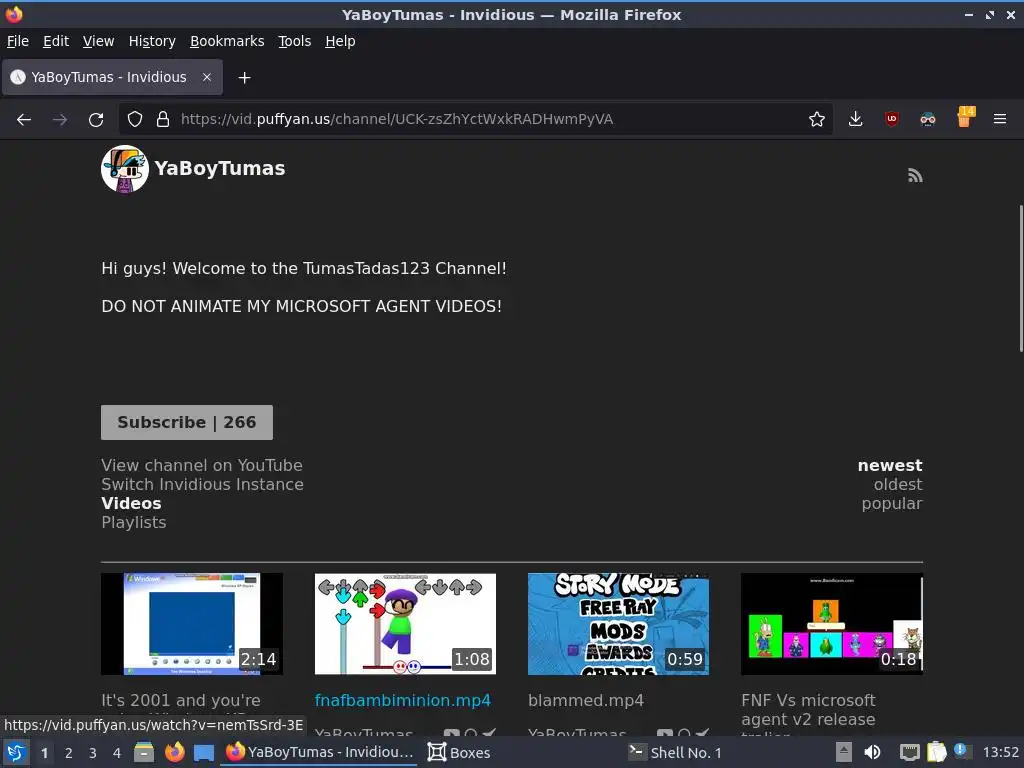Click the 13:52 clock in taskbar

[x=1000, y=753]
